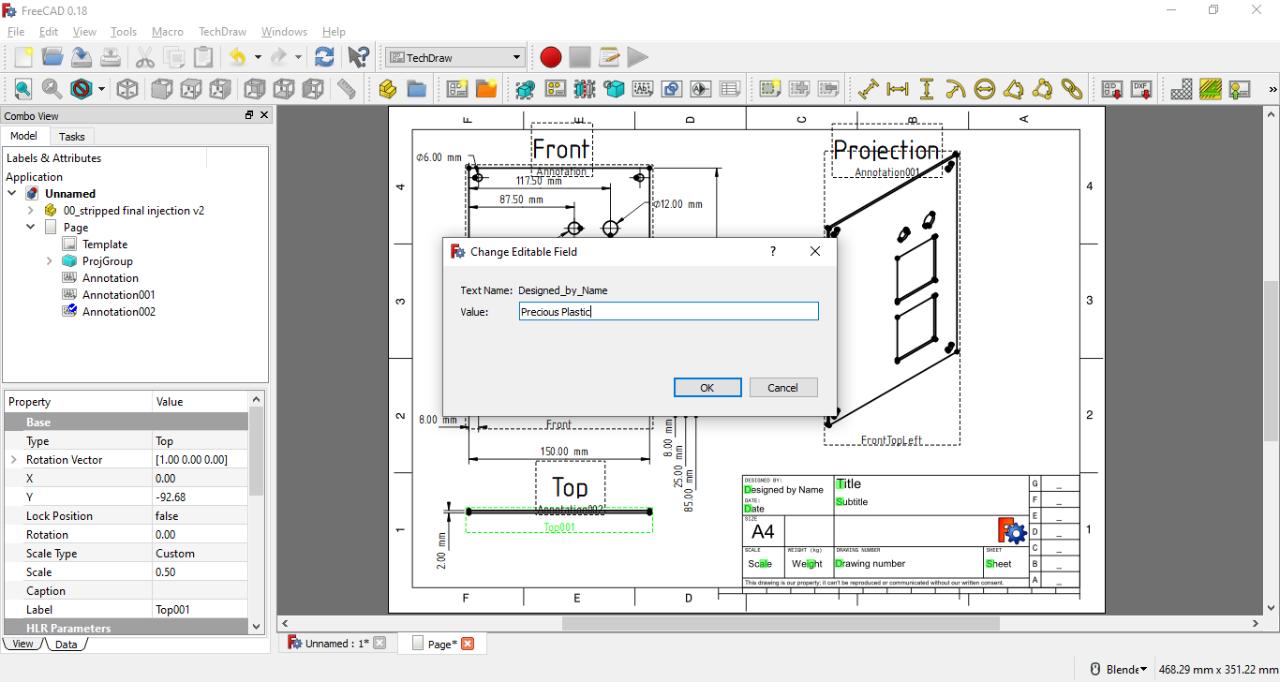Apply hatch pattern checkered icon
Image resolution: width=1280 pixels, height=682 pixels.
(x=1182, y=90)
